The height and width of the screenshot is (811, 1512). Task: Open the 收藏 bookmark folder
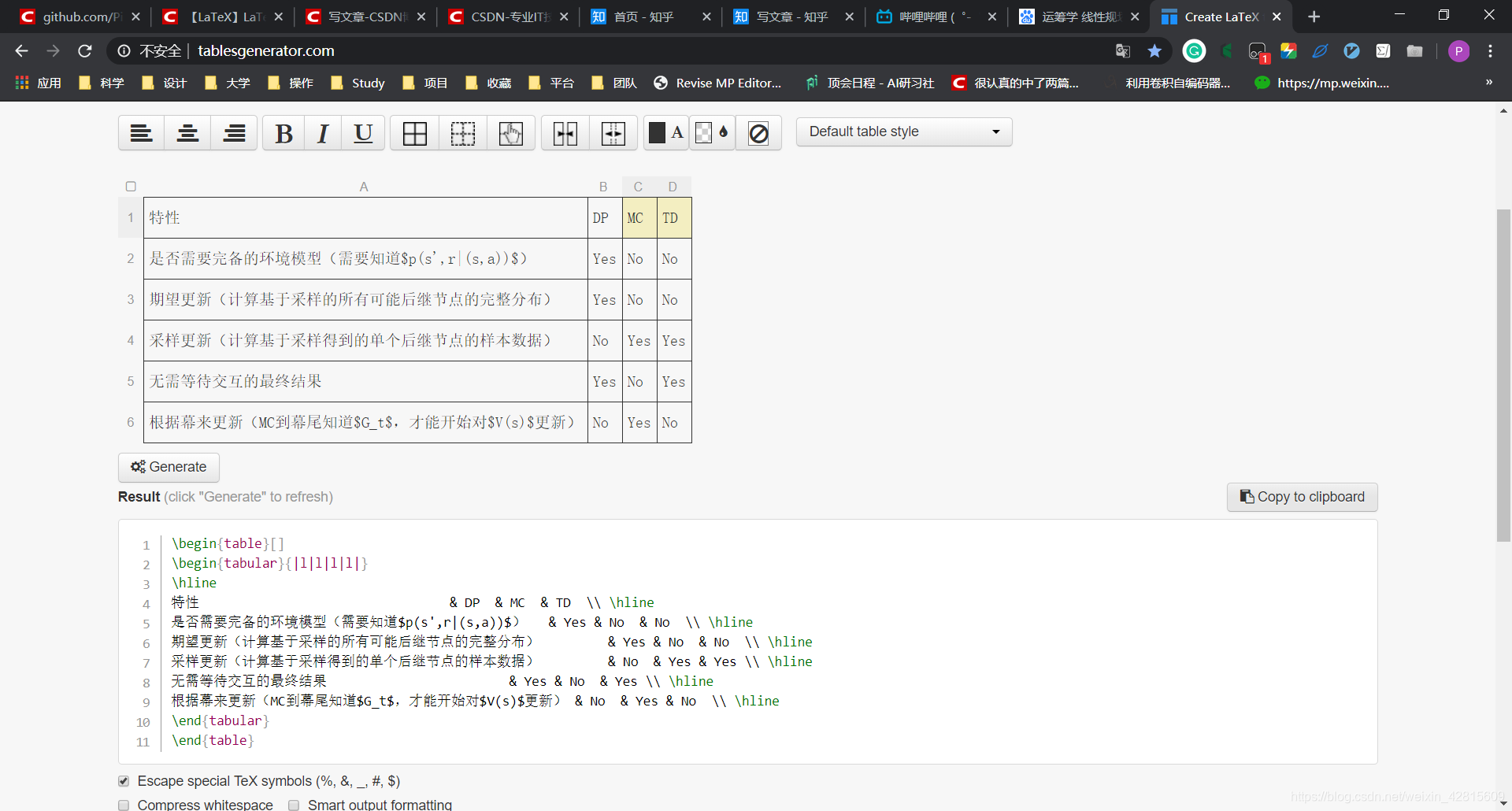pos(489,83)
